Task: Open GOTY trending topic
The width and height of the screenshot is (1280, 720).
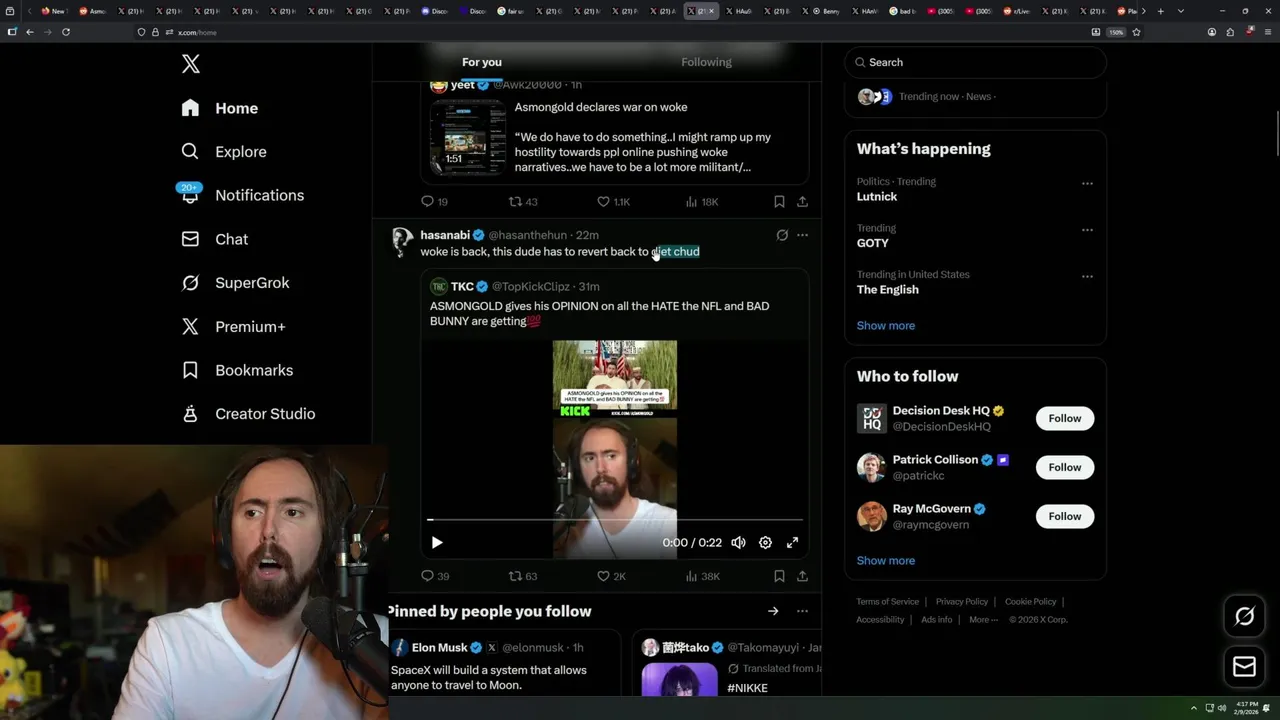Action: [x=873, y=243]
